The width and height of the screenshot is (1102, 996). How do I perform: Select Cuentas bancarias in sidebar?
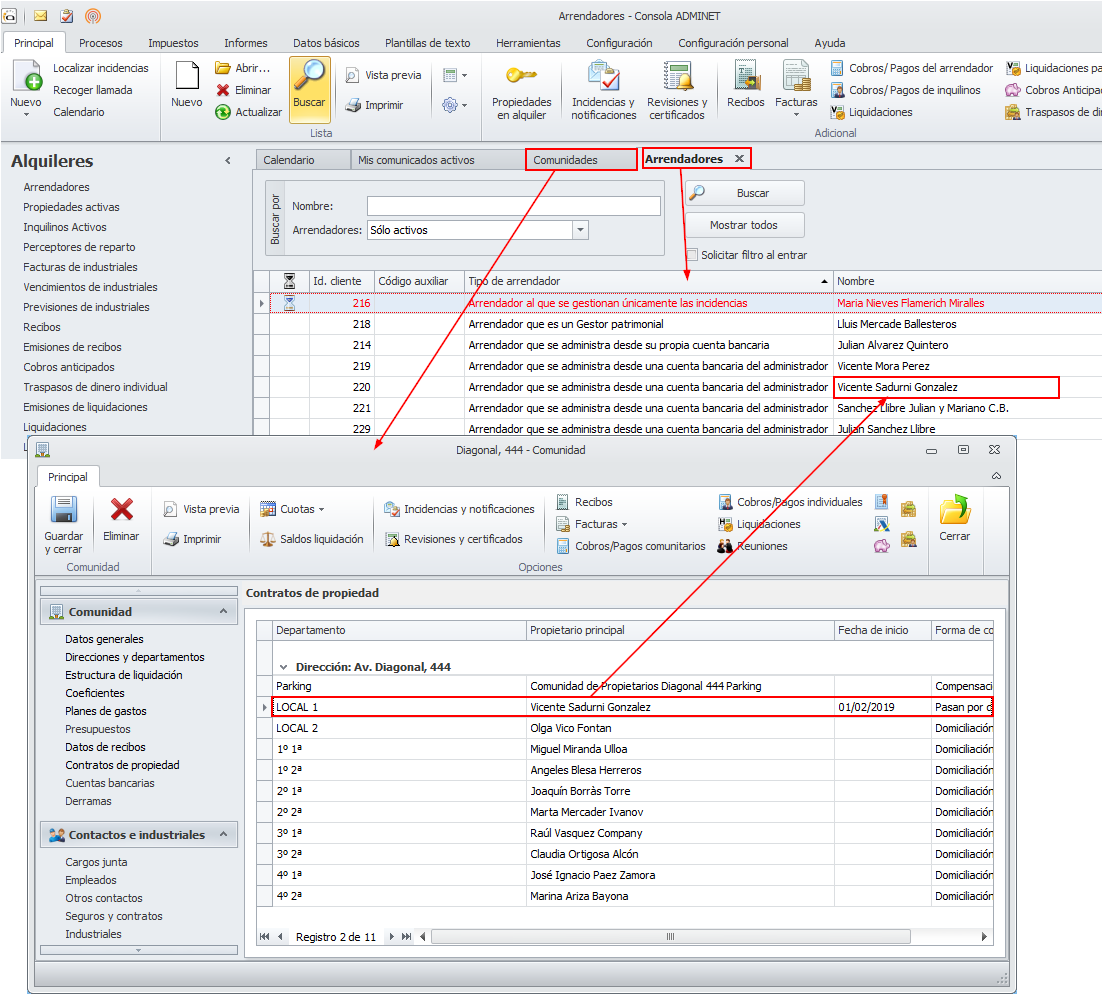click(110, 783)
